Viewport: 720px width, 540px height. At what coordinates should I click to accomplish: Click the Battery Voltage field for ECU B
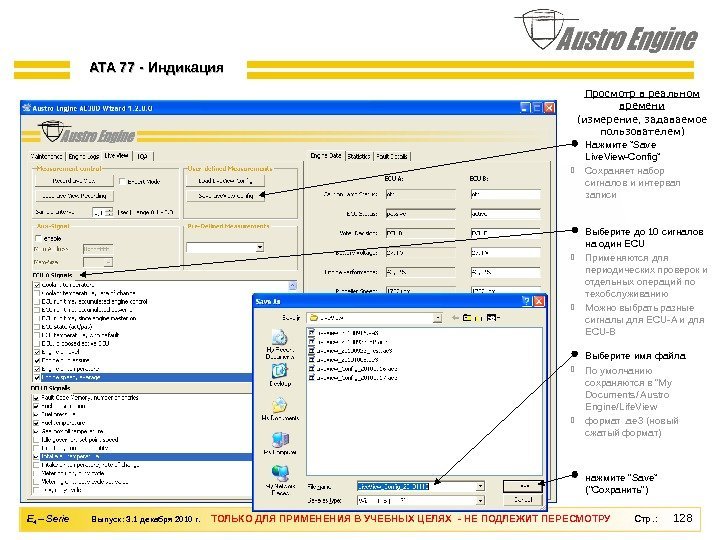click(505, 253)
